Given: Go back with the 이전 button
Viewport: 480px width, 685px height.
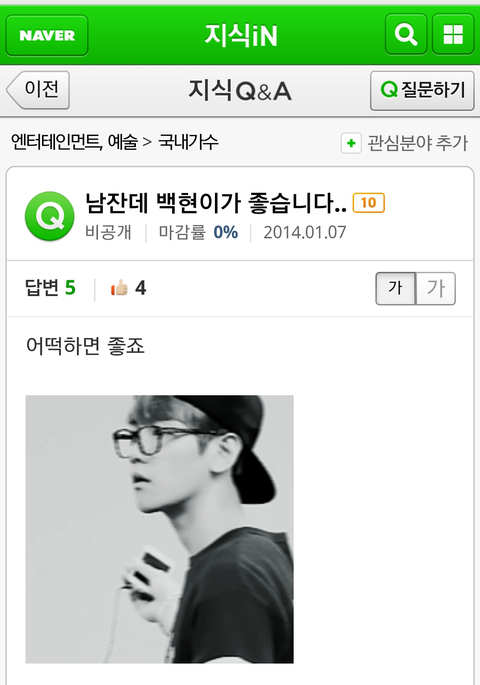Looking at the screenshot, I should click(x=38, y=90).
